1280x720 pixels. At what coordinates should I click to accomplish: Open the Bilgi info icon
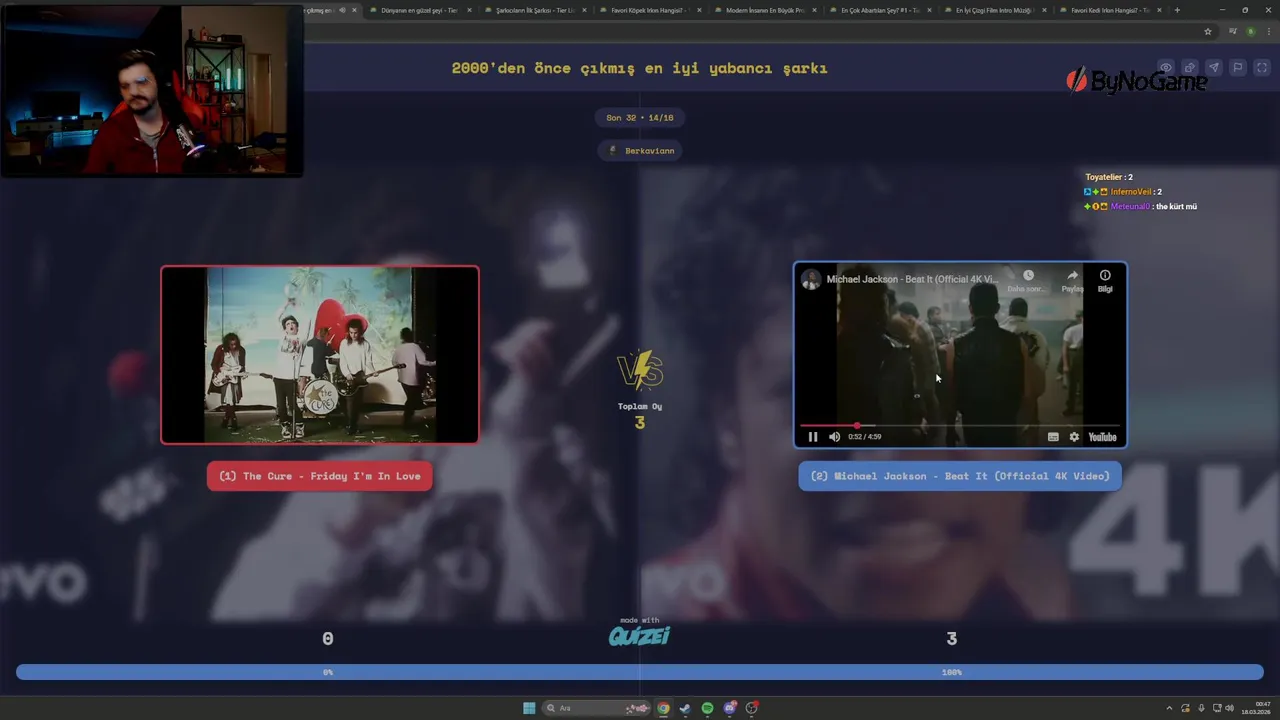[x=1105, y=275]
